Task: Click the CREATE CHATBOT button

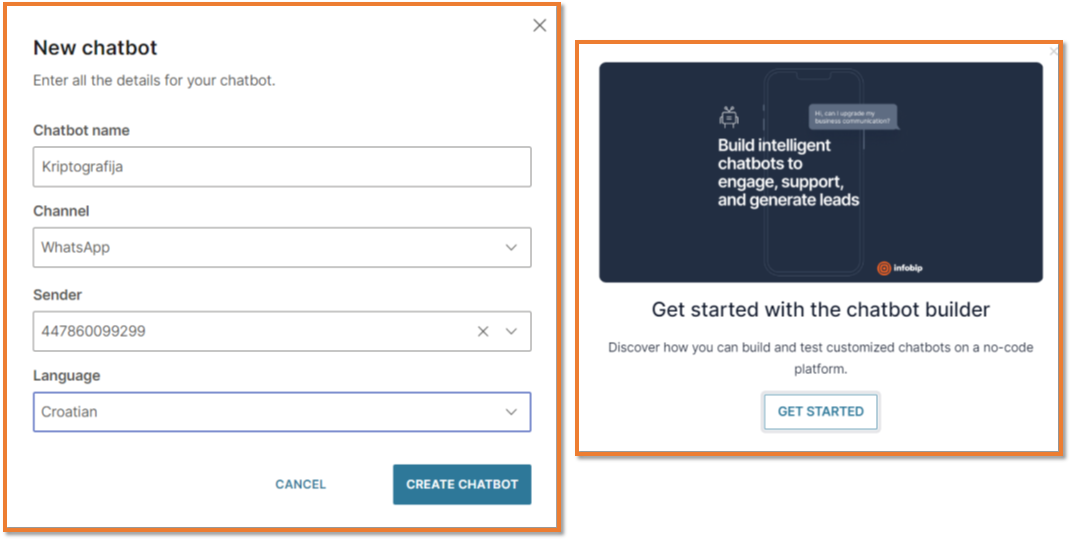Action: coord(462,484)
